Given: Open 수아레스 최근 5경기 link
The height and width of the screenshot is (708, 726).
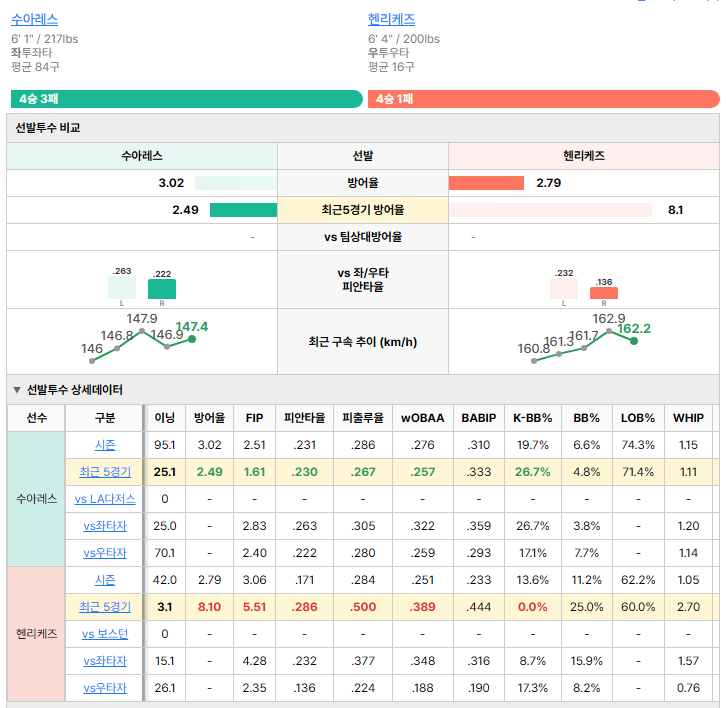Looking at the screenshot, I should tap(105, 472).
